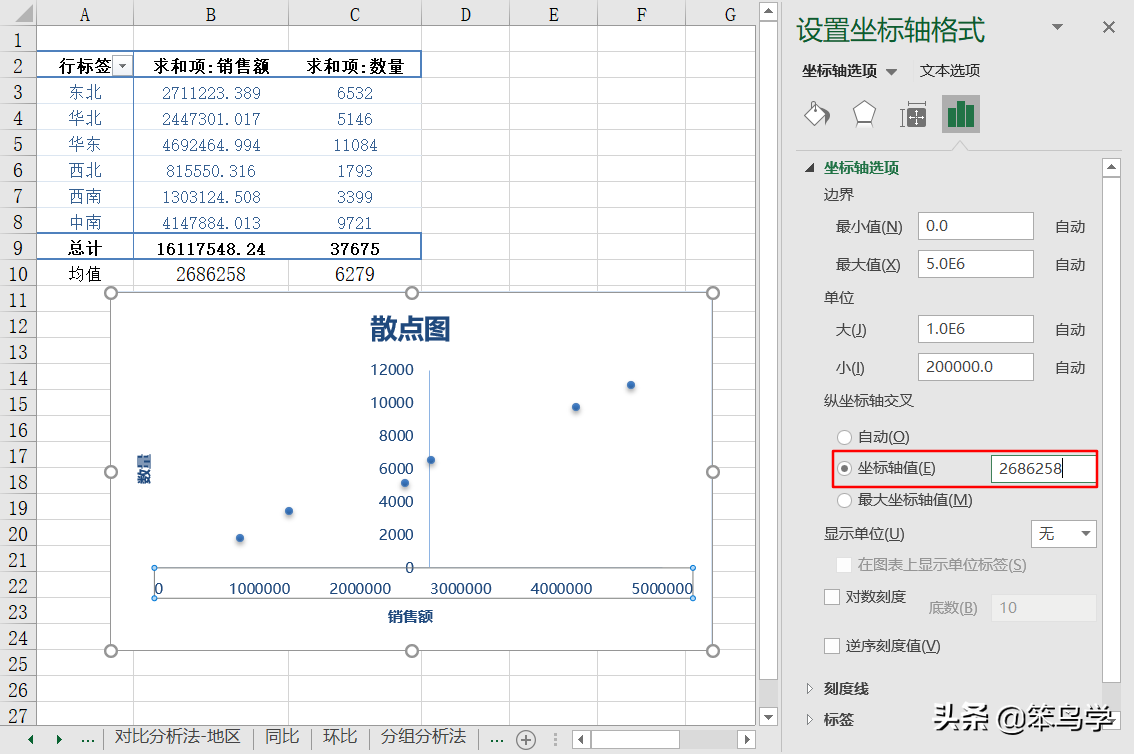1134x754 pixels.
Task: Select cell containing 东北
Action: (x=85, y=93)
